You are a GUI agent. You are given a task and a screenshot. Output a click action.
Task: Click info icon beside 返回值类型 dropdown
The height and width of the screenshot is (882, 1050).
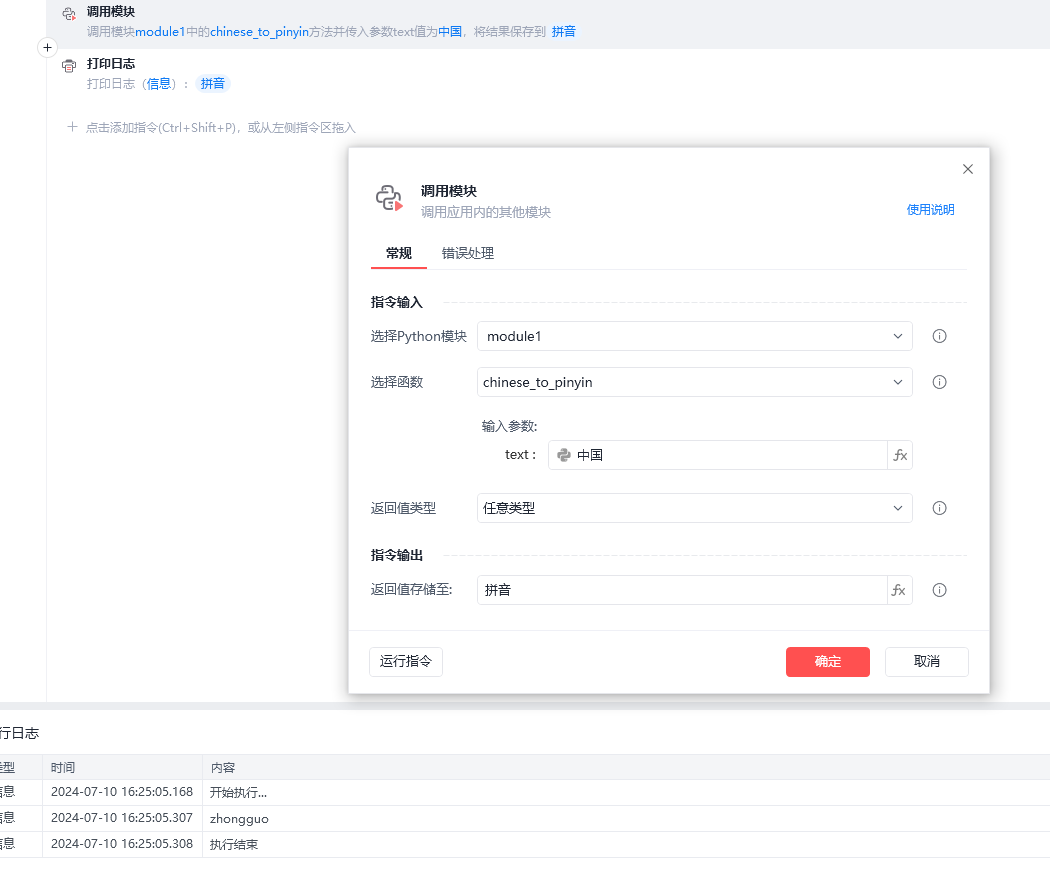[x=939, y=508]
